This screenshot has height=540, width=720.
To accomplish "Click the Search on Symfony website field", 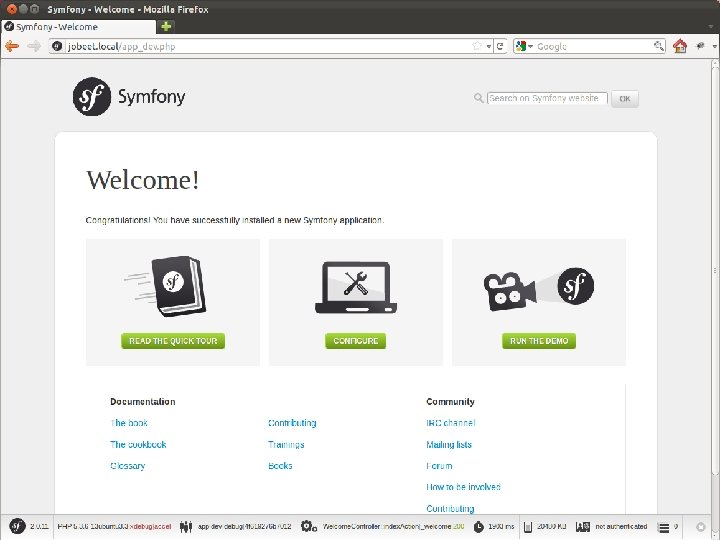I will coord(547,98).
